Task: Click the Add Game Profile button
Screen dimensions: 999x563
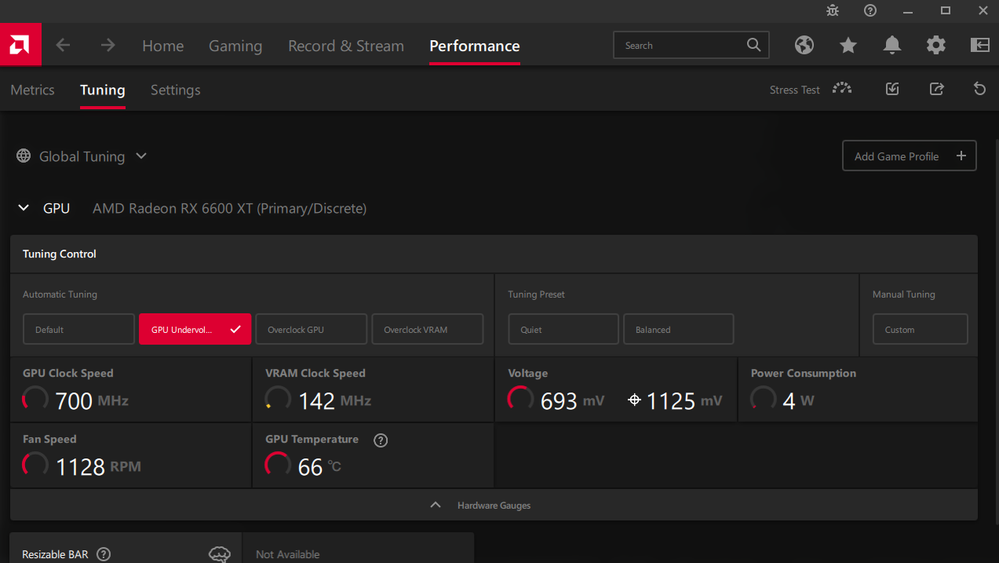Action: point(909,156)
